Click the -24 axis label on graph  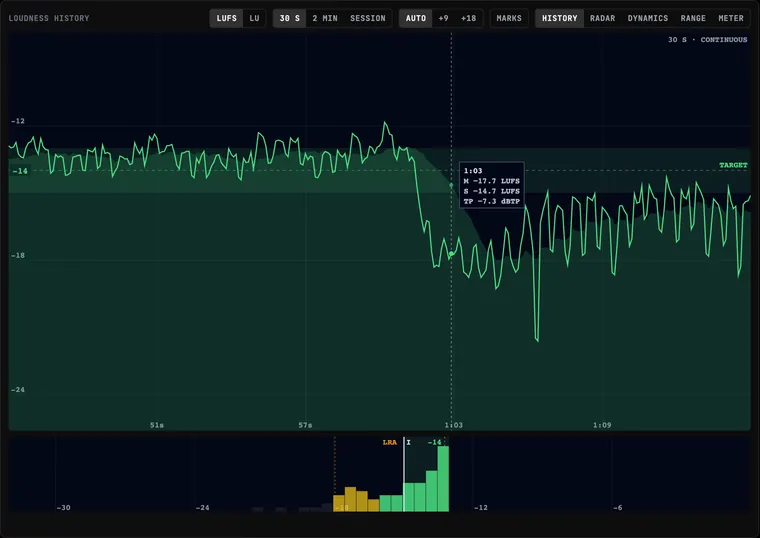pyautogui.click(x=17, y=390)
